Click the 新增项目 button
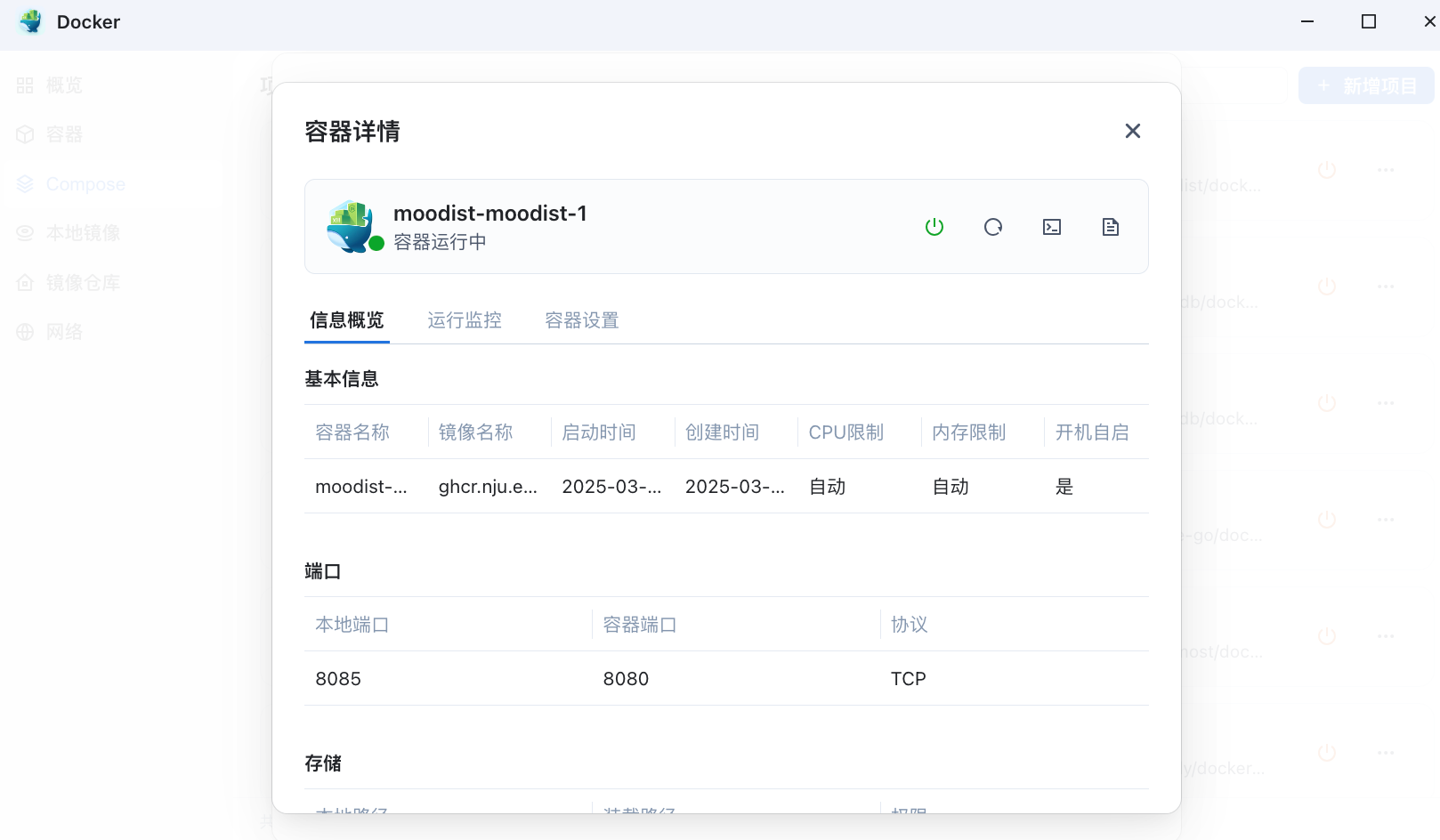 click(x=1366, y=85)
